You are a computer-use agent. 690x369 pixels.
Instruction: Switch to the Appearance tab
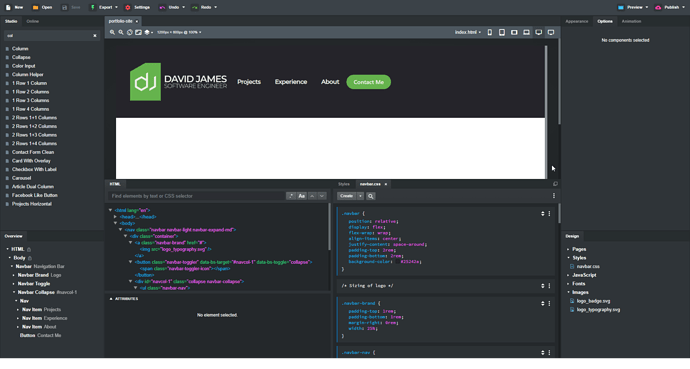point(576,21)
